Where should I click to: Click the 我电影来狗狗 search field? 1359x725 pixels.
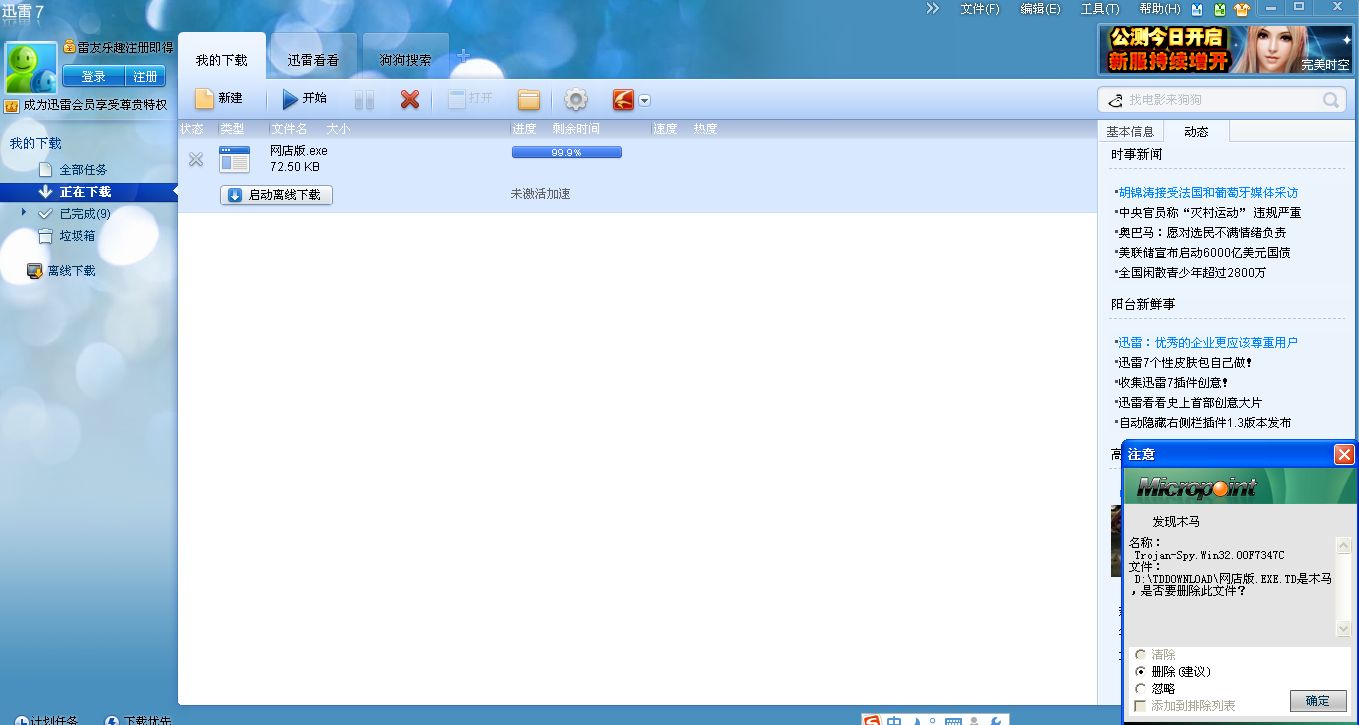click(x=1220, y=100)
